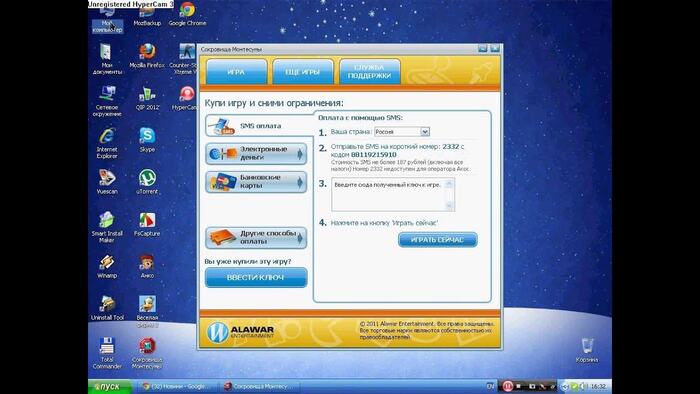Viewport: 700px width, 394px height.
Task: Switch to the ИГРА tab
Action: point(237,71)
